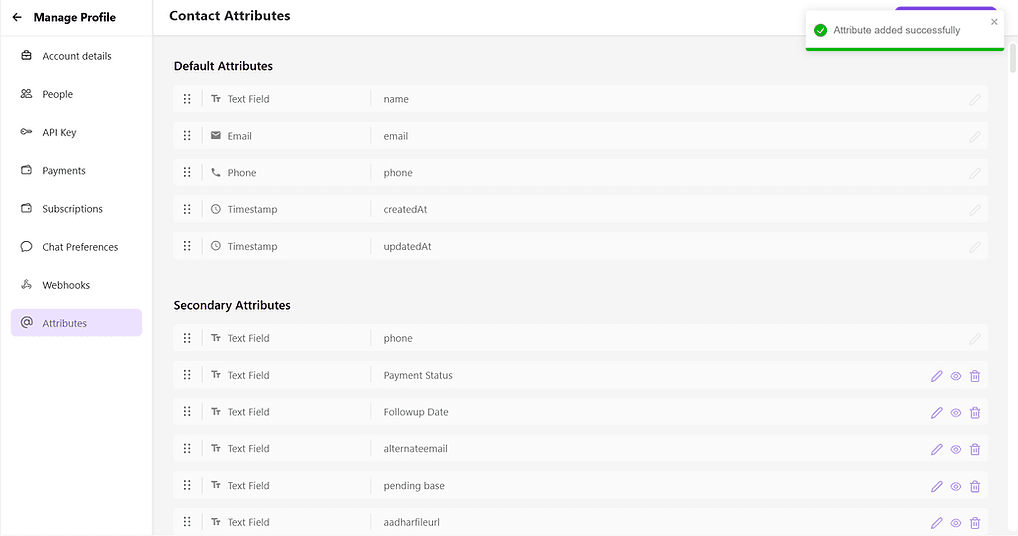This screenshot has width=1018, height=536.
Task: Click disabled edit pencil on updatedAt row
Action: point(975,247)
